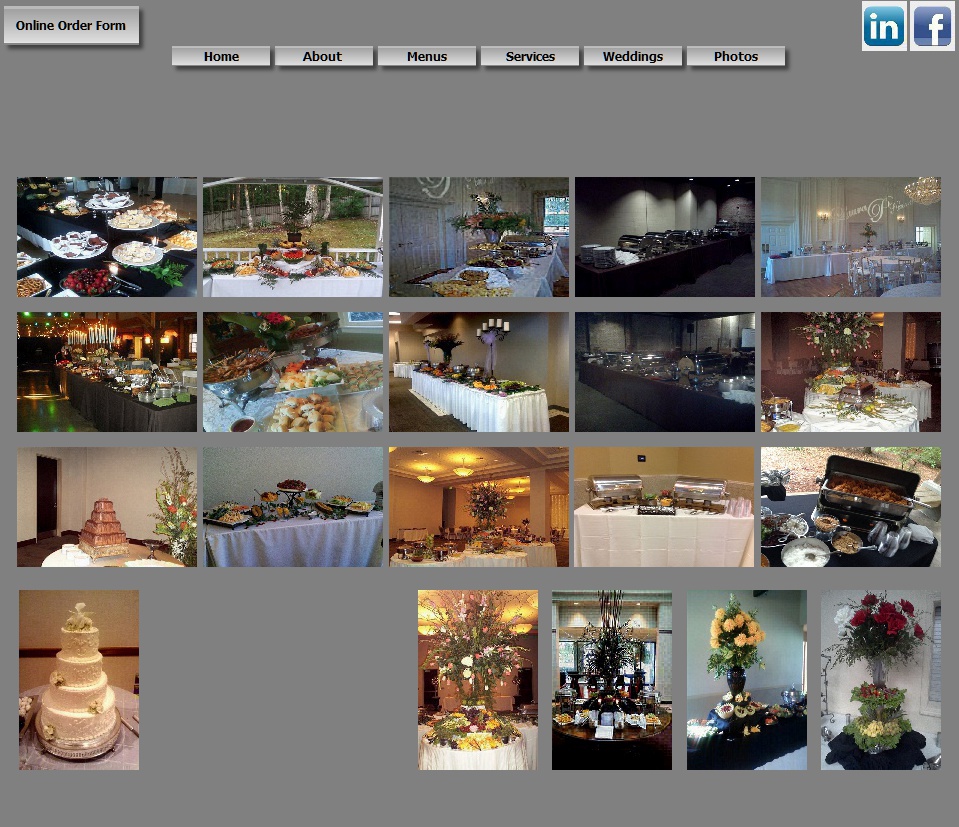Open the About menu item
Screen dimensions: 959x827
click(323, 57)
